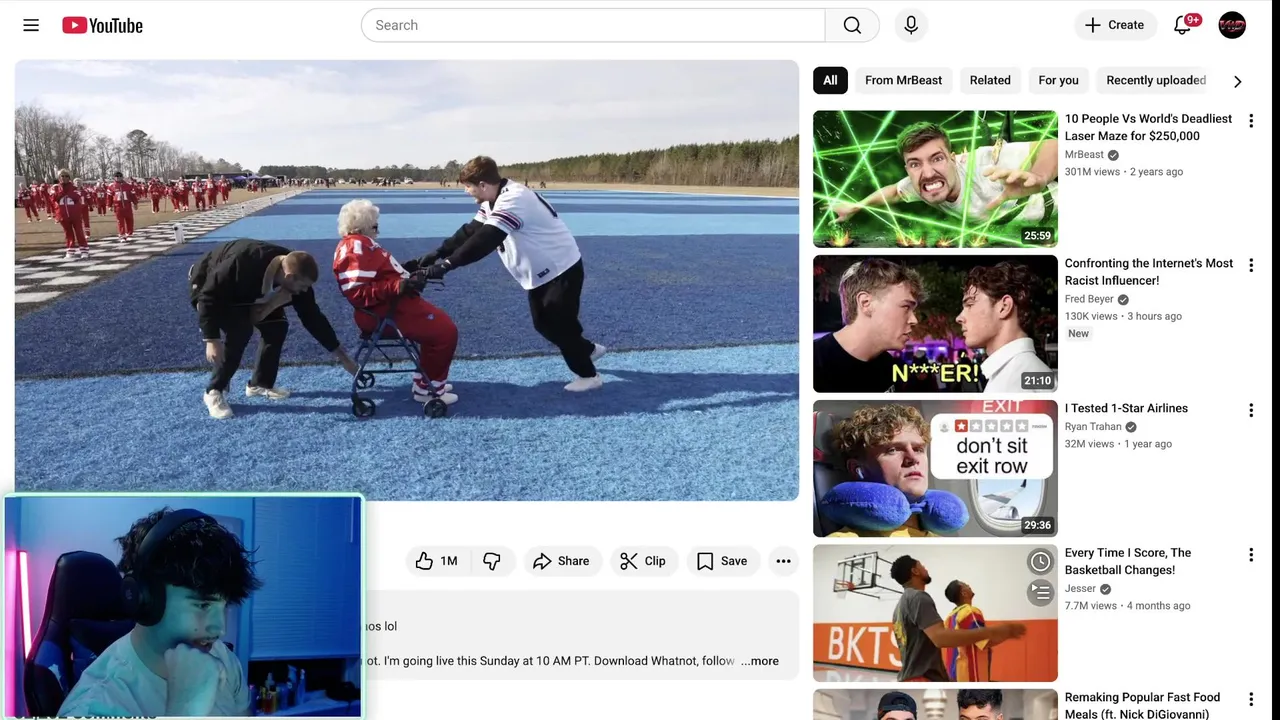Add Jesser video to queue
1280x720 pixels.
coord(1041,593)
